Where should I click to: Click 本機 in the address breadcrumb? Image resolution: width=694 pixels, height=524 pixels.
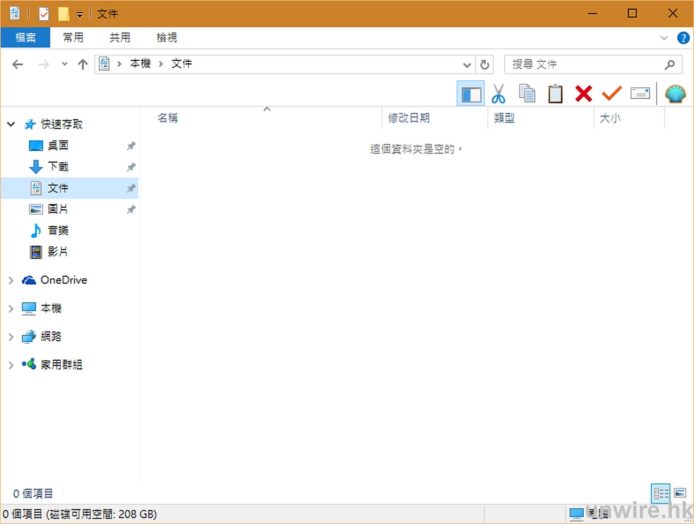[140, 64]
